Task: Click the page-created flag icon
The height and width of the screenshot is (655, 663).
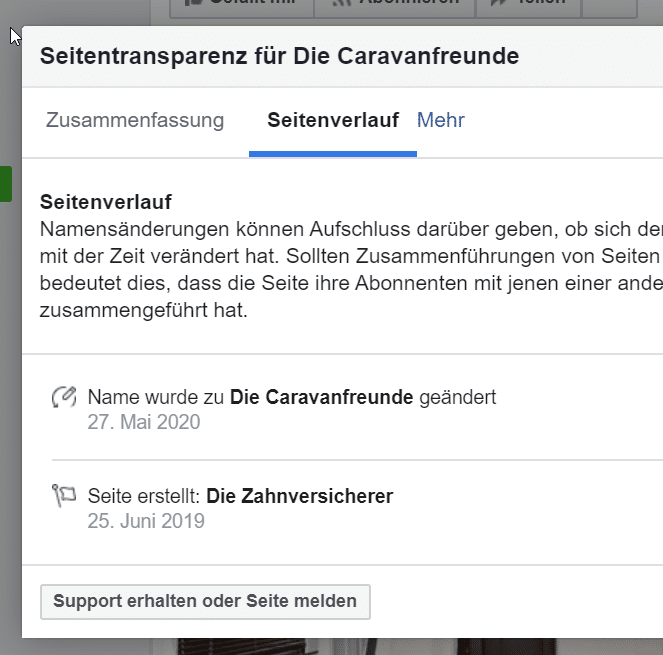Action: pos(64,495)
